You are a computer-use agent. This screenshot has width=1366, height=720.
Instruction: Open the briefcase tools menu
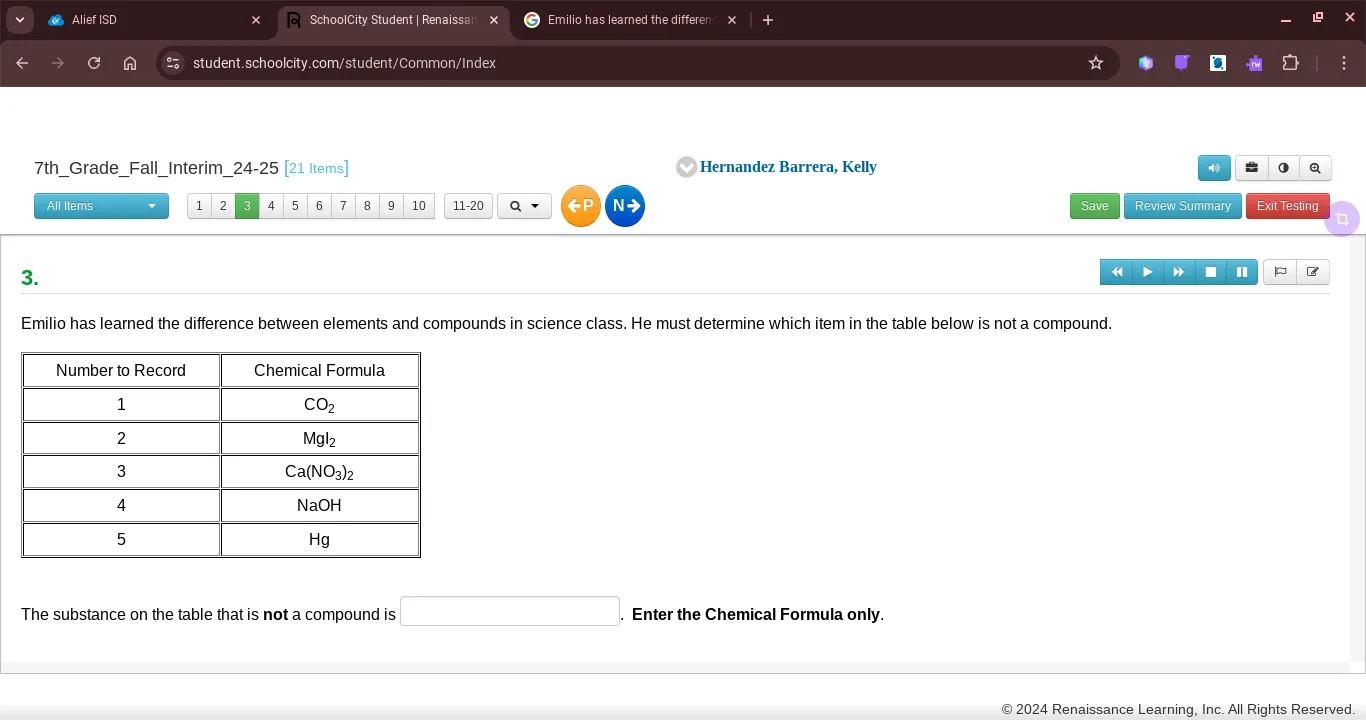1251,168
